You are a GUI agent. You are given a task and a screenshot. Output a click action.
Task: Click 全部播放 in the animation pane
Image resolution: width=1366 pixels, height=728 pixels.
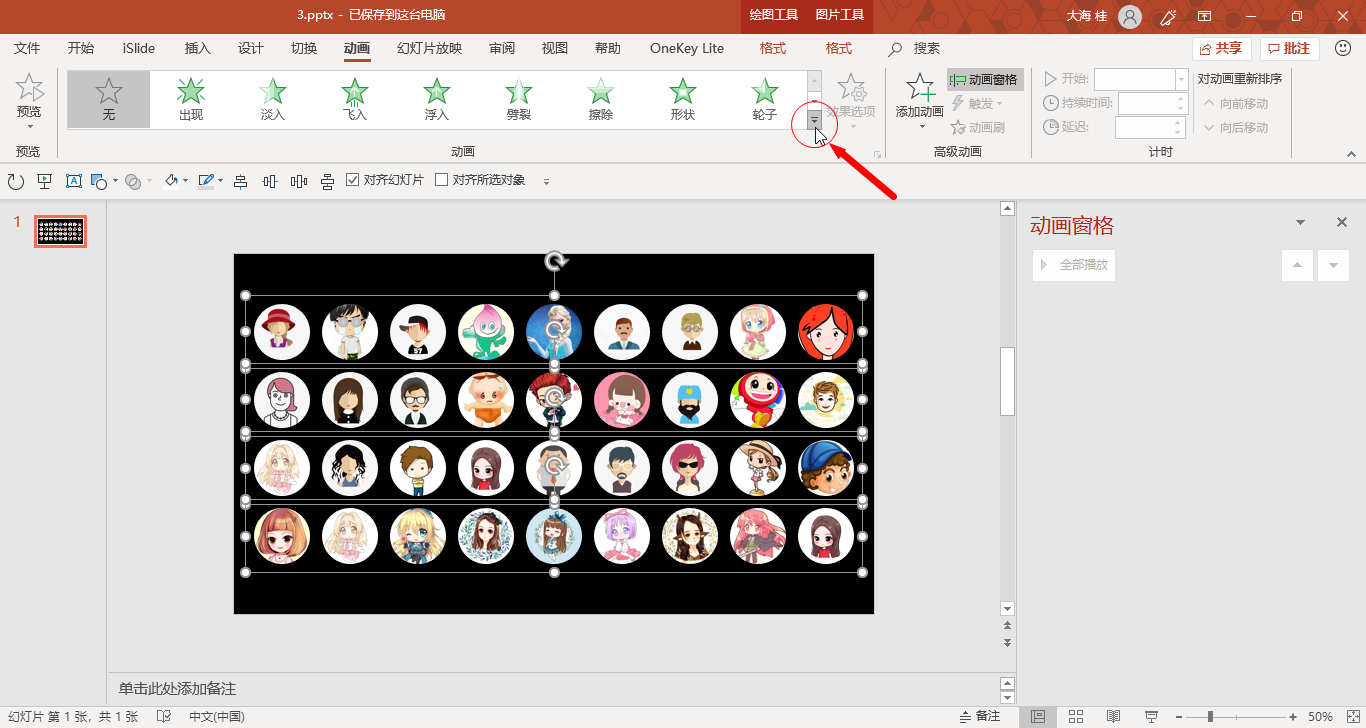click(x=1074, y=265)
